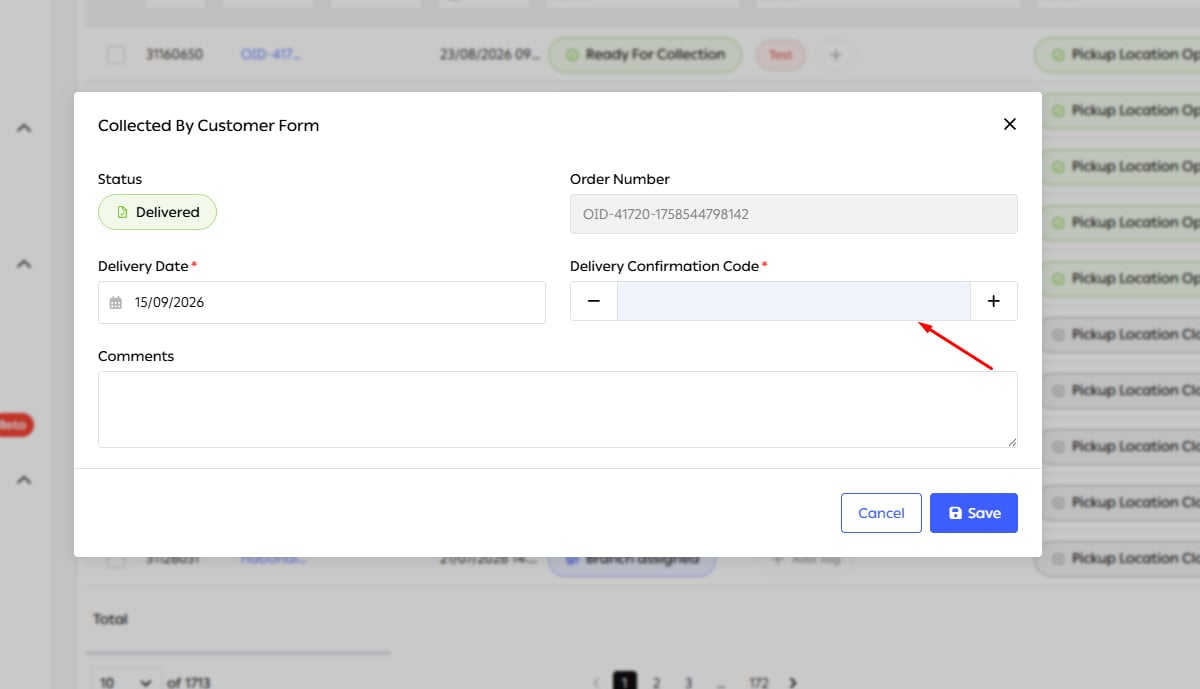Screen dimensions: 1200x689
Task: Increase the Delivery Confirmation Code with plus
Action: [993, 301]
